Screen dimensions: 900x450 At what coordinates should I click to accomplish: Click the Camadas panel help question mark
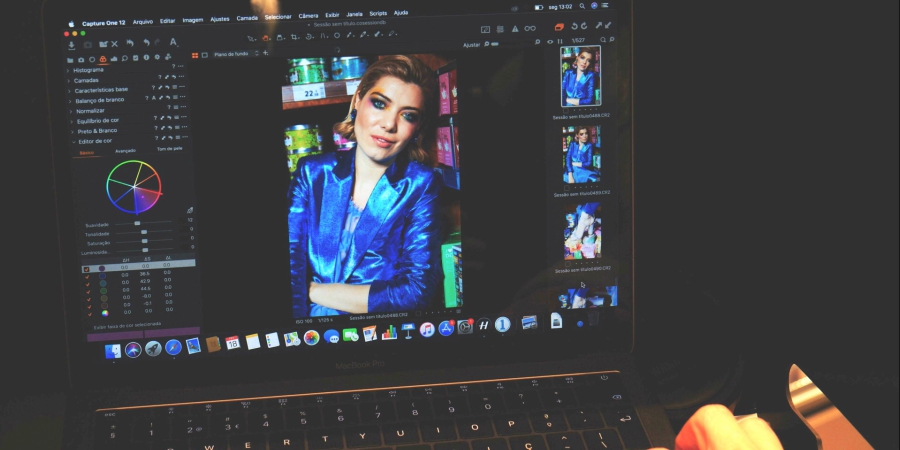pyautogui.click(x=160, y=77)
